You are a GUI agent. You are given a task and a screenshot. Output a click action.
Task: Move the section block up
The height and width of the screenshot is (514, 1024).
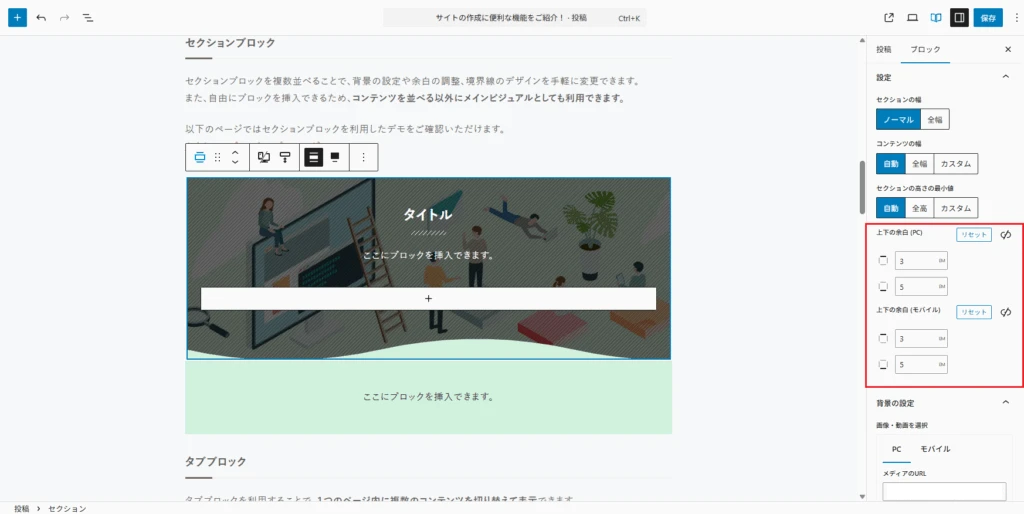236,153
